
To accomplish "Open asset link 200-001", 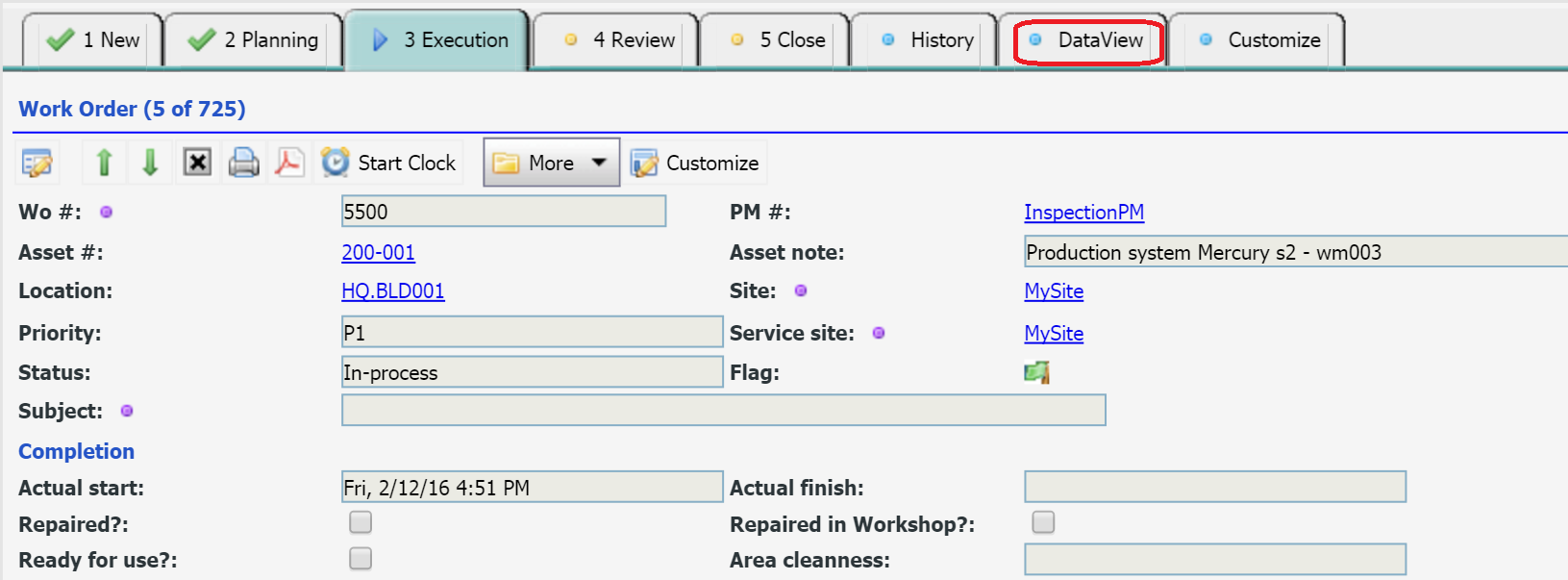I will point(378,253).
